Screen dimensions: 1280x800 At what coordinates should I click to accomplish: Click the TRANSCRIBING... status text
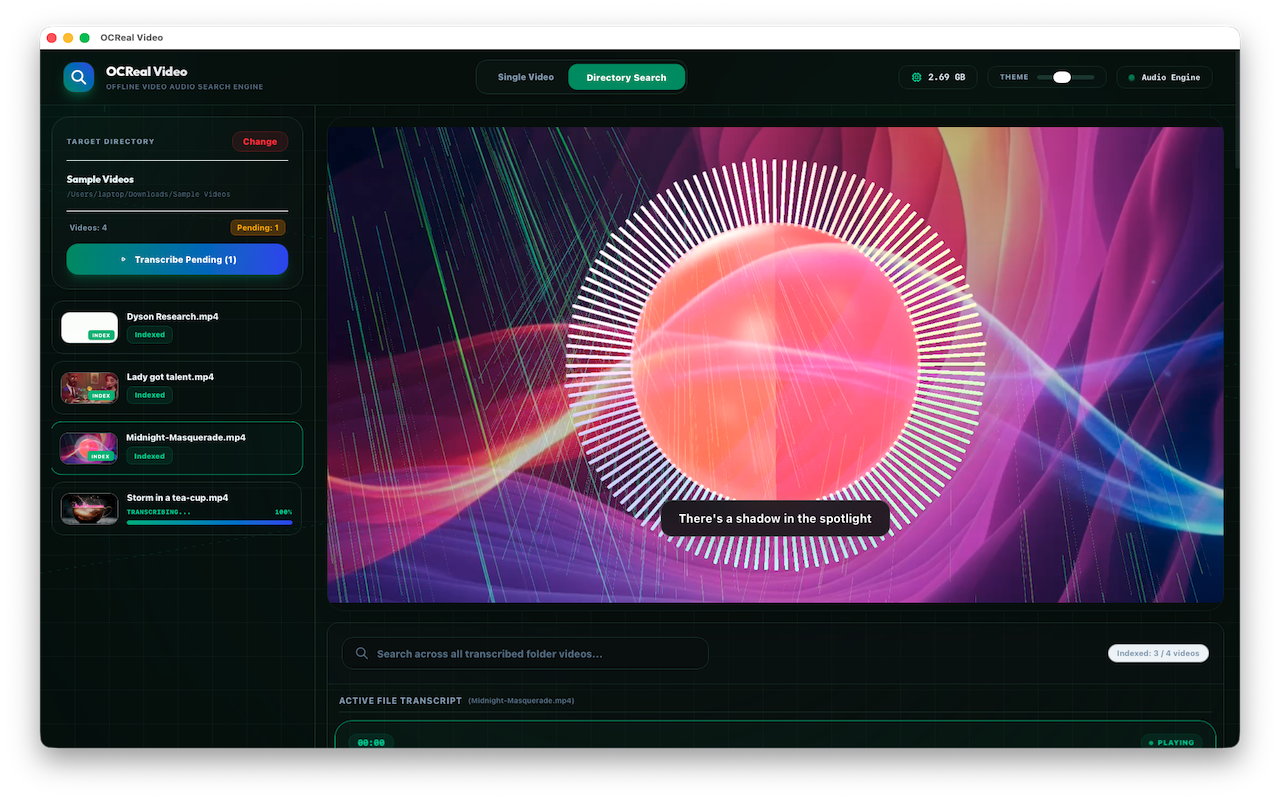coord(158,512)
